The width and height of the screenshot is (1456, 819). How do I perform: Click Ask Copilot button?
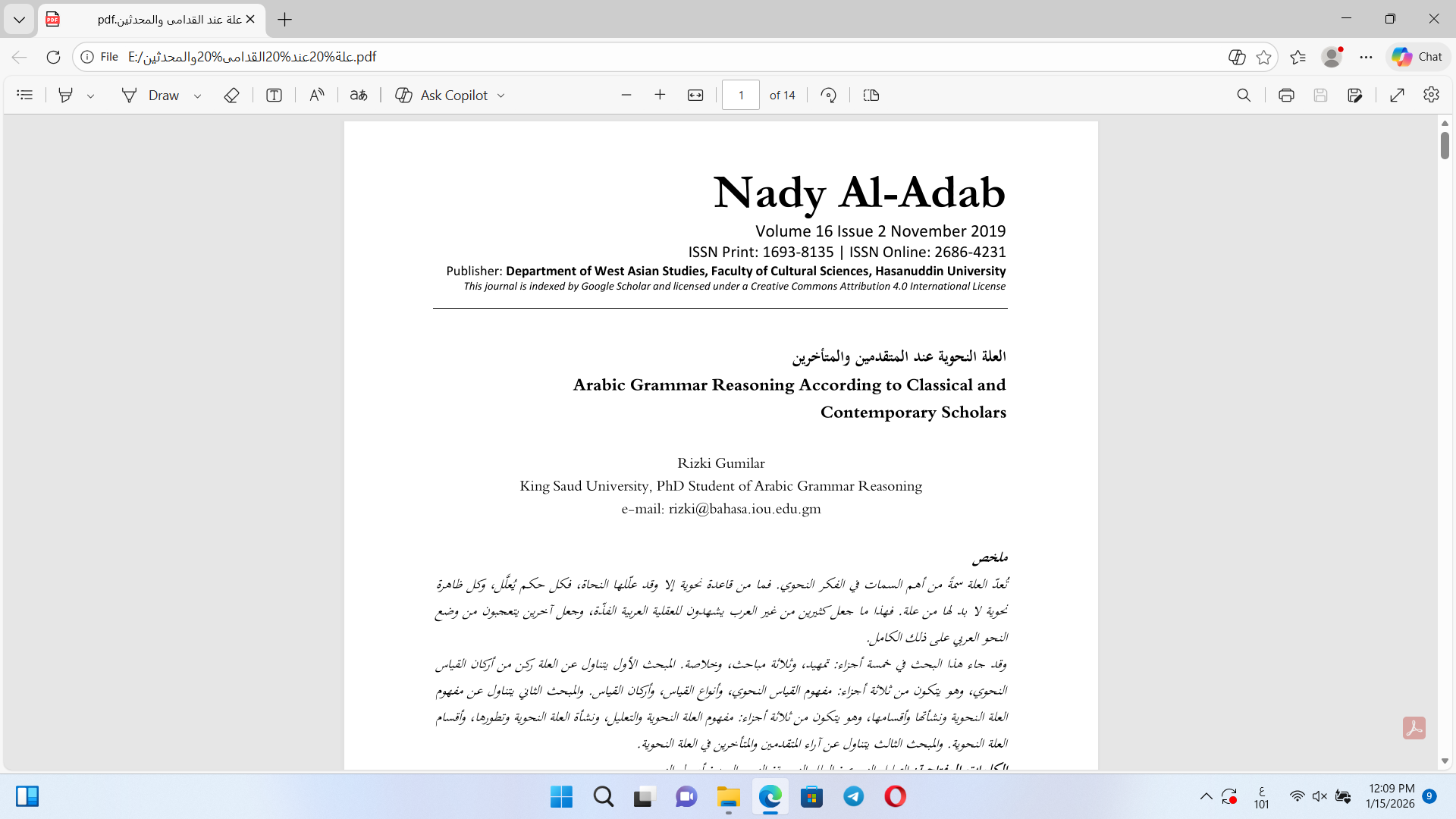coord(442,95)
